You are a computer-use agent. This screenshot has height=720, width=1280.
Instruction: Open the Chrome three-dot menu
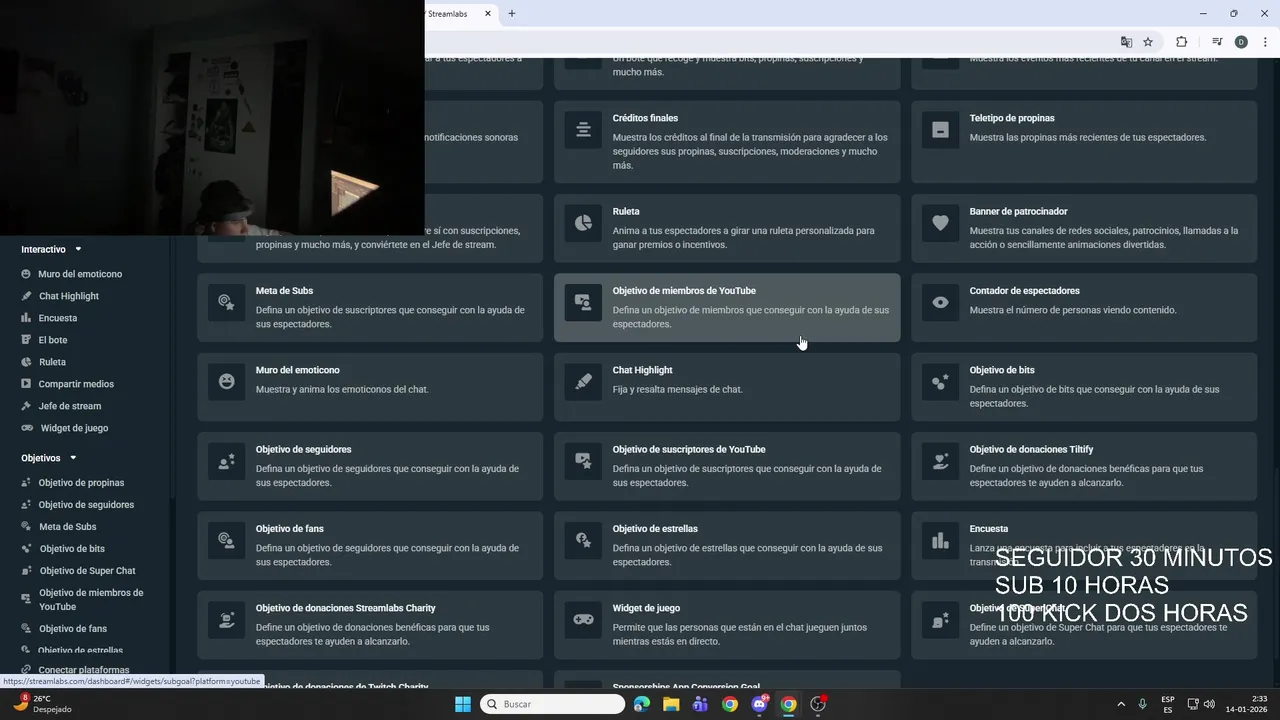point(1266,42)
